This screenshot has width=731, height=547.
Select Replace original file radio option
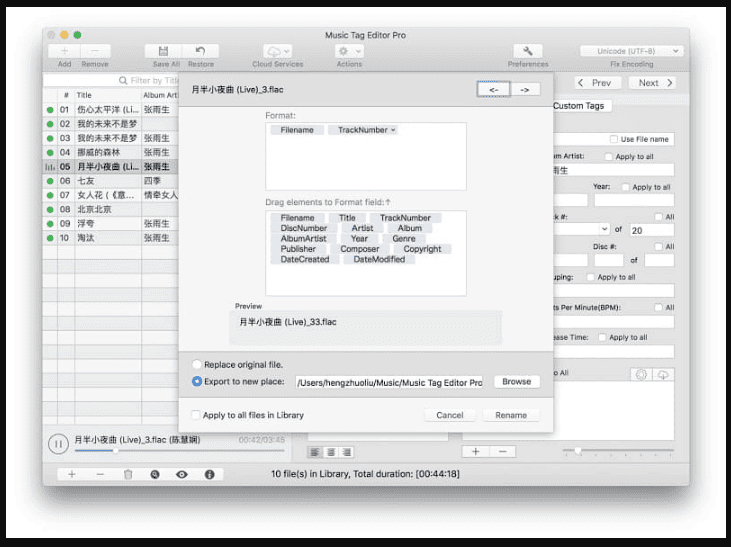197,364
